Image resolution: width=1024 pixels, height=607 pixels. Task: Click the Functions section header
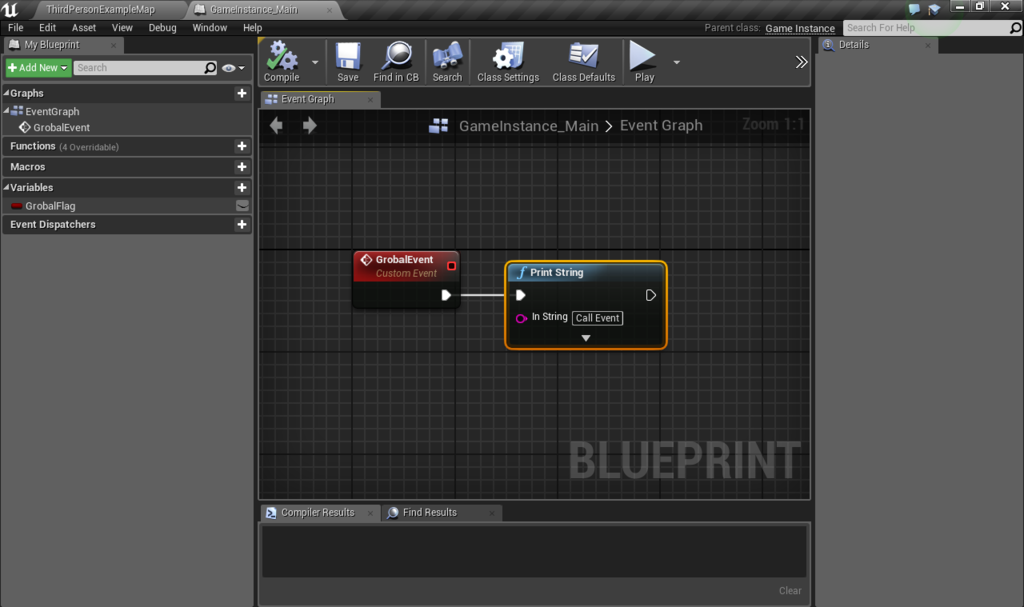127,146
